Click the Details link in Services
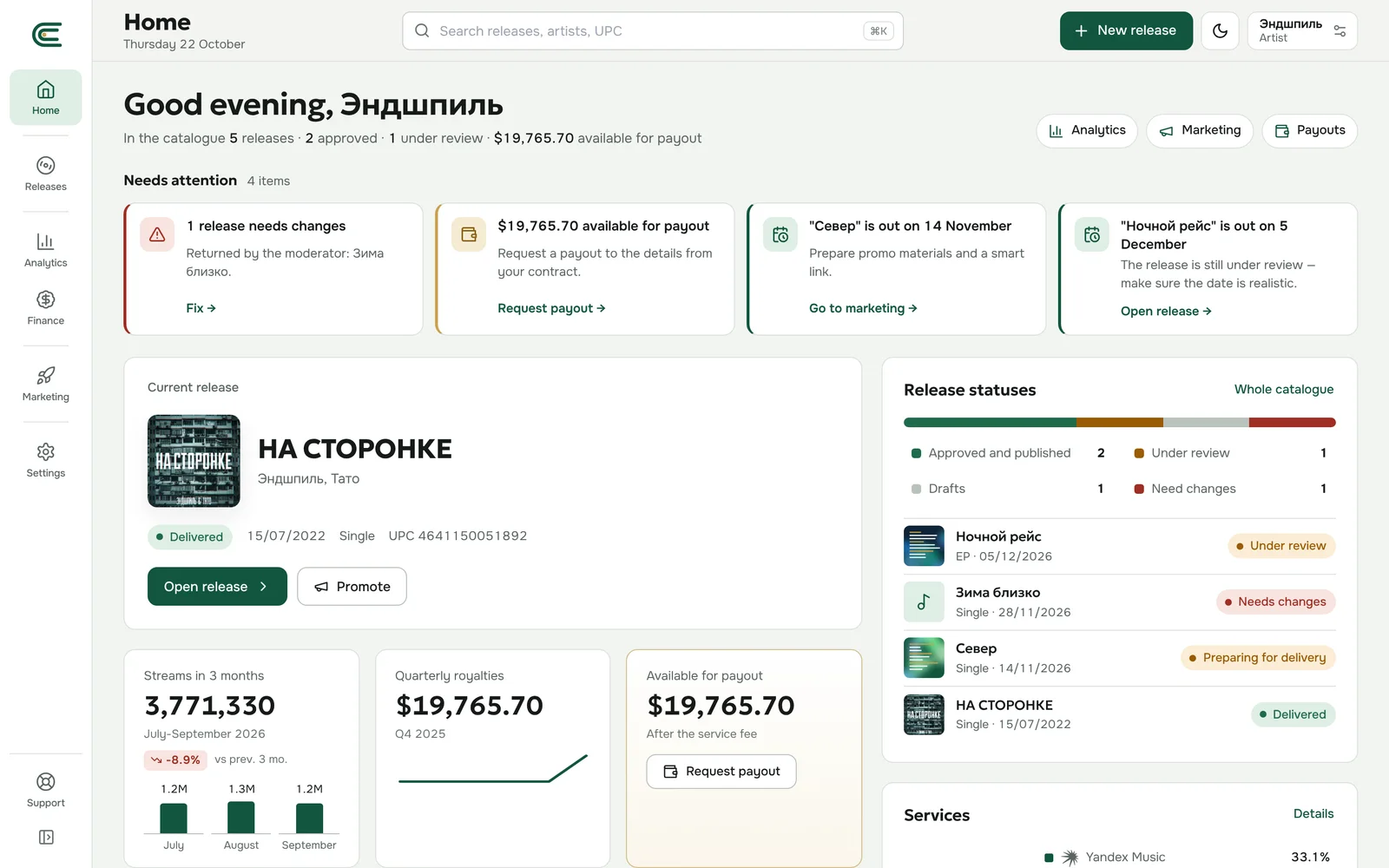Viewport: 1389px width, 868px height. (1313, 814)
